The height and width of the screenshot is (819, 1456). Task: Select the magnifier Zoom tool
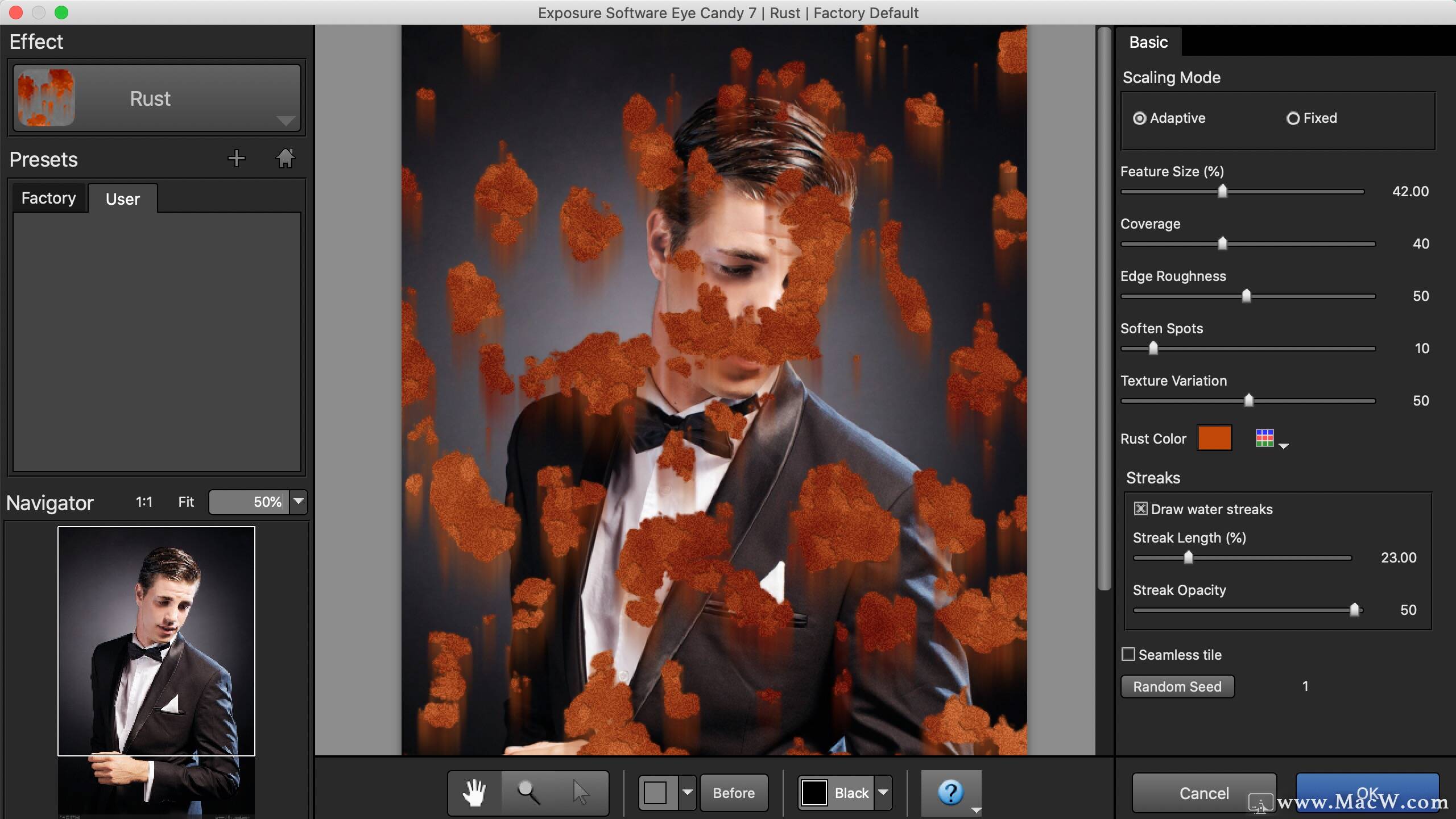click(x=528, y=792)
